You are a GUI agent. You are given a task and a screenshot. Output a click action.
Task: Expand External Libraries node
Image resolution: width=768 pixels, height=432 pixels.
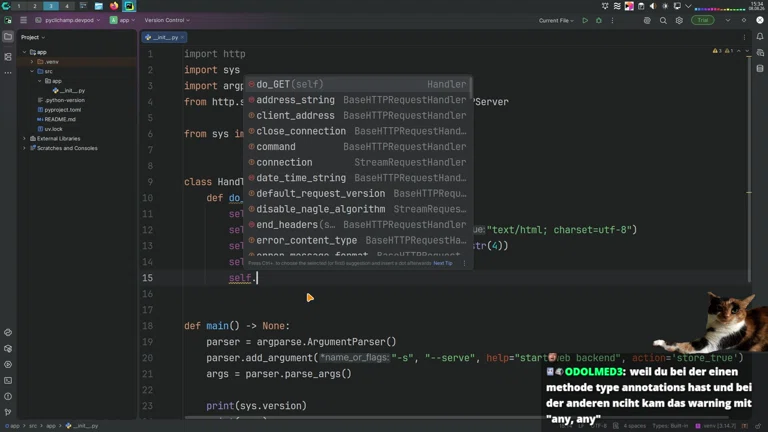[24, 139]
